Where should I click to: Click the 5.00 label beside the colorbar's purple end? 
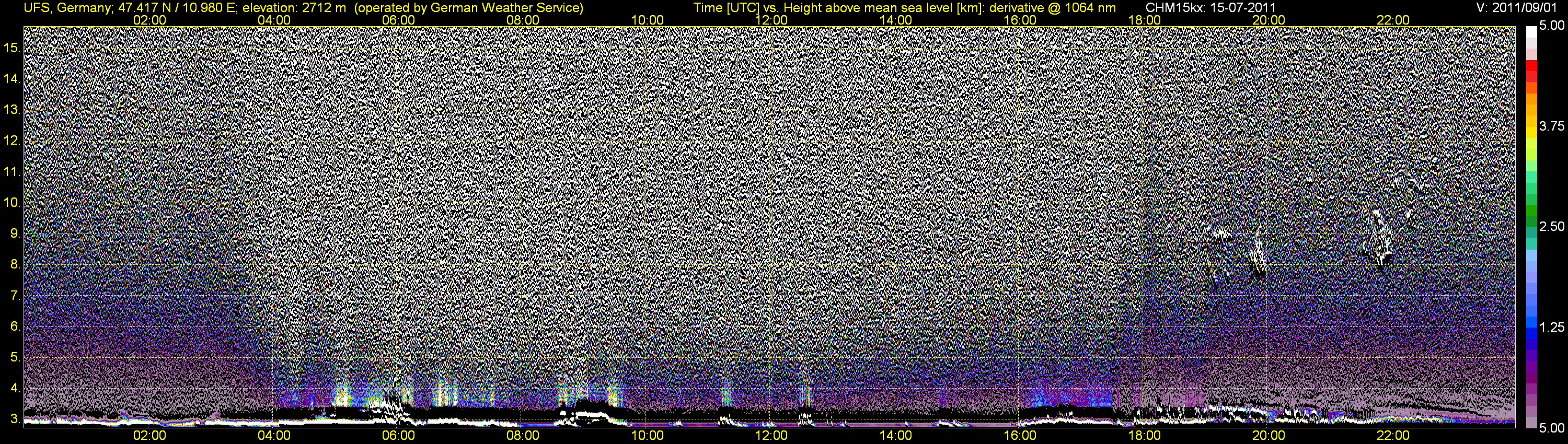(1552, 428)
